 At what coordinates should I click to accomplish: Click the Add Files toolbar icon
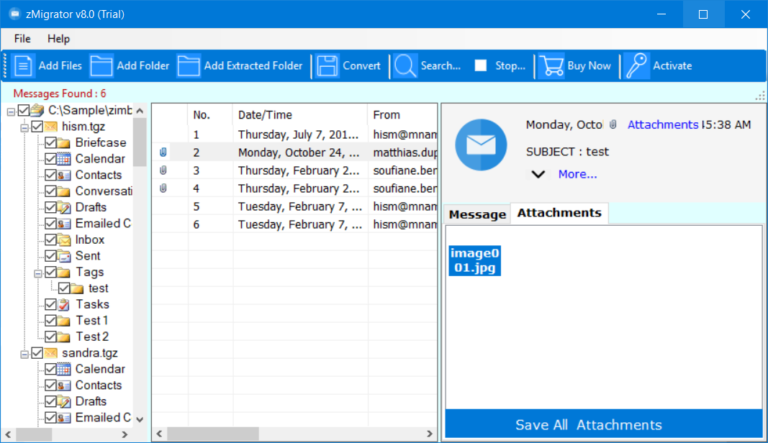tap(23, 66)
